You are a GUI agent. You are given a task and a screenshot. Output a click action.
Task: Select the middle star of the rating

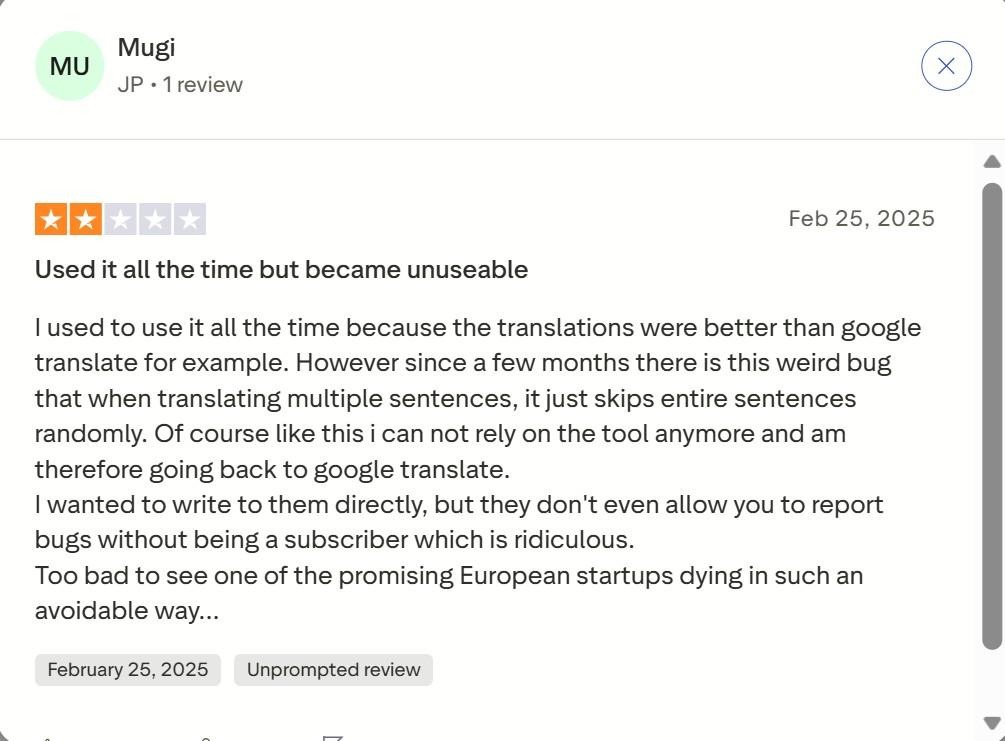click(x=121, y=217)
